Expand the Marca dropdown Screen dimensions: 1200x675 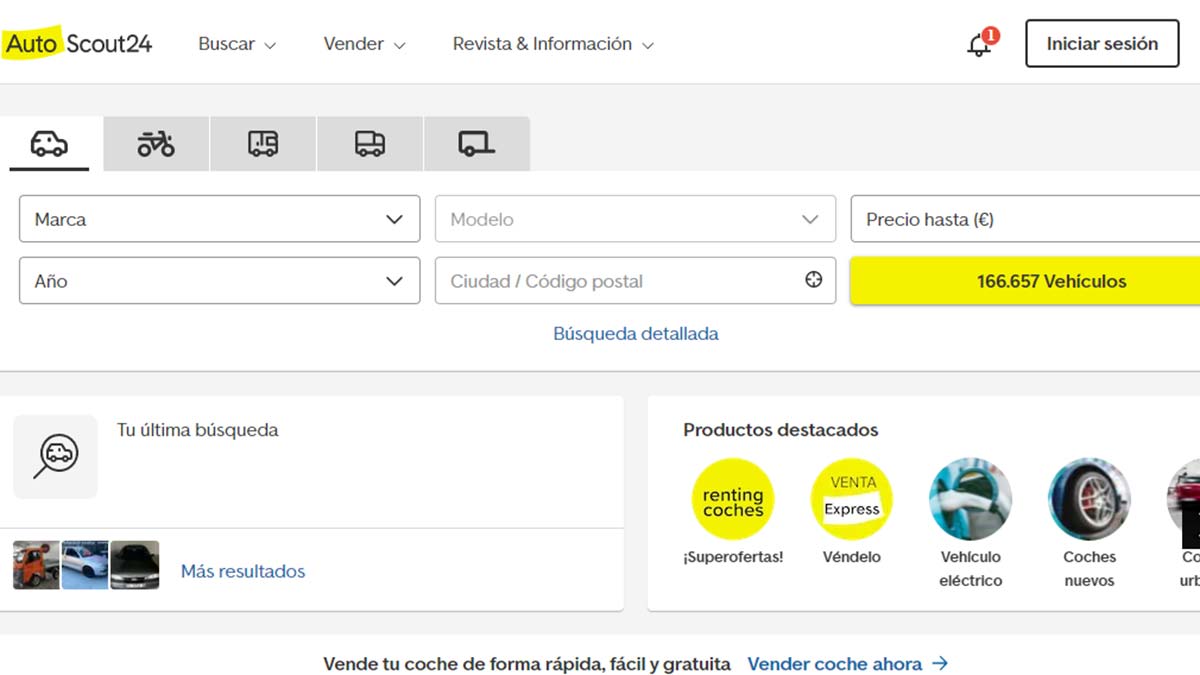click(219, 219)
